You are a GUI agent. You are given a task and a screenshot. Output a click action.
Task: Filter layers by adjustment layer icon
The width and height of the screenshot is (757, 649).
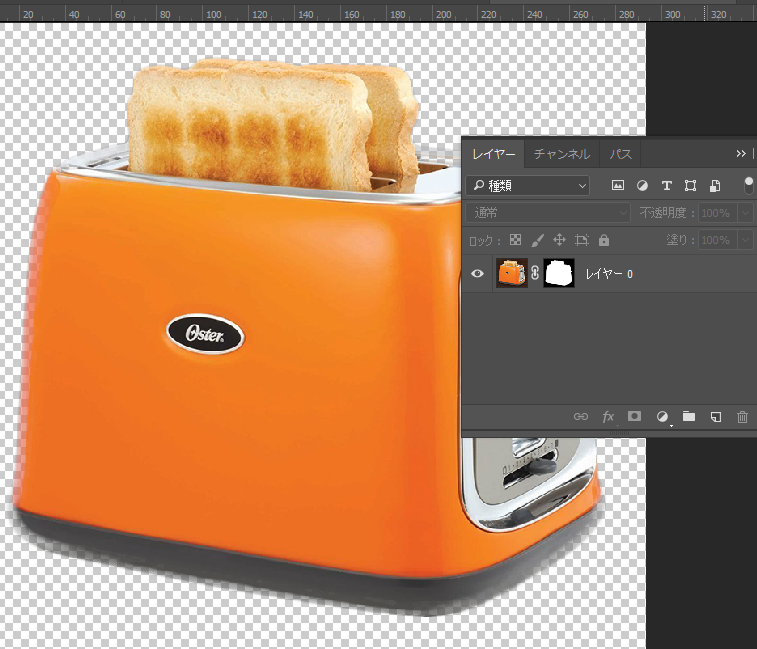click(x=642, y=185)
